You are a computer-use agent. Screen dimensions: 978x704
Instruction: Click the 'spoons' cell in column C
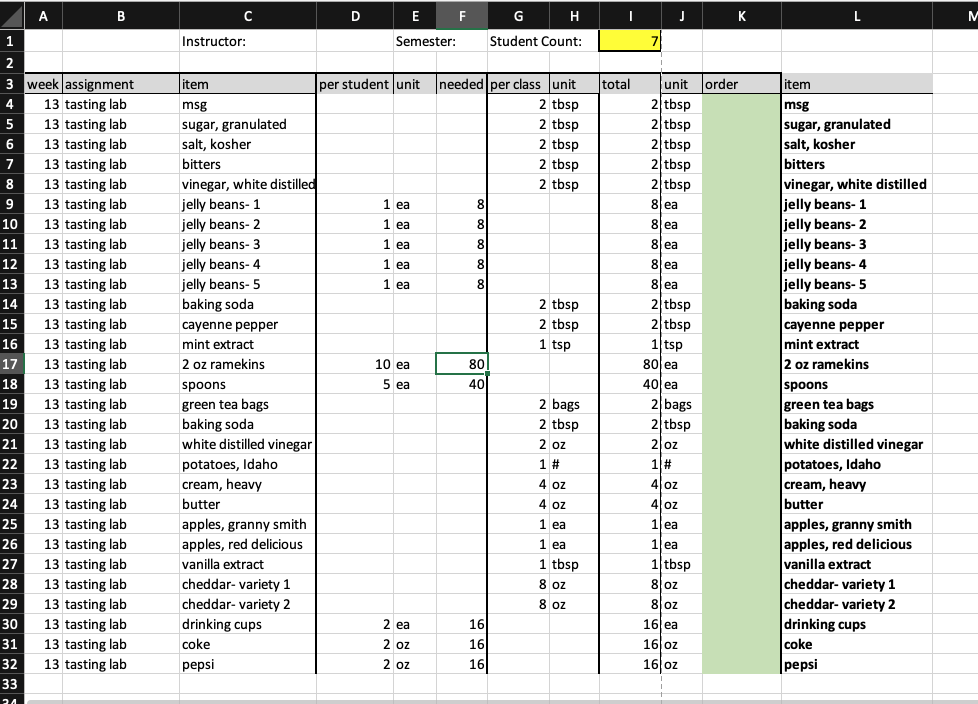tap(248, 384)
